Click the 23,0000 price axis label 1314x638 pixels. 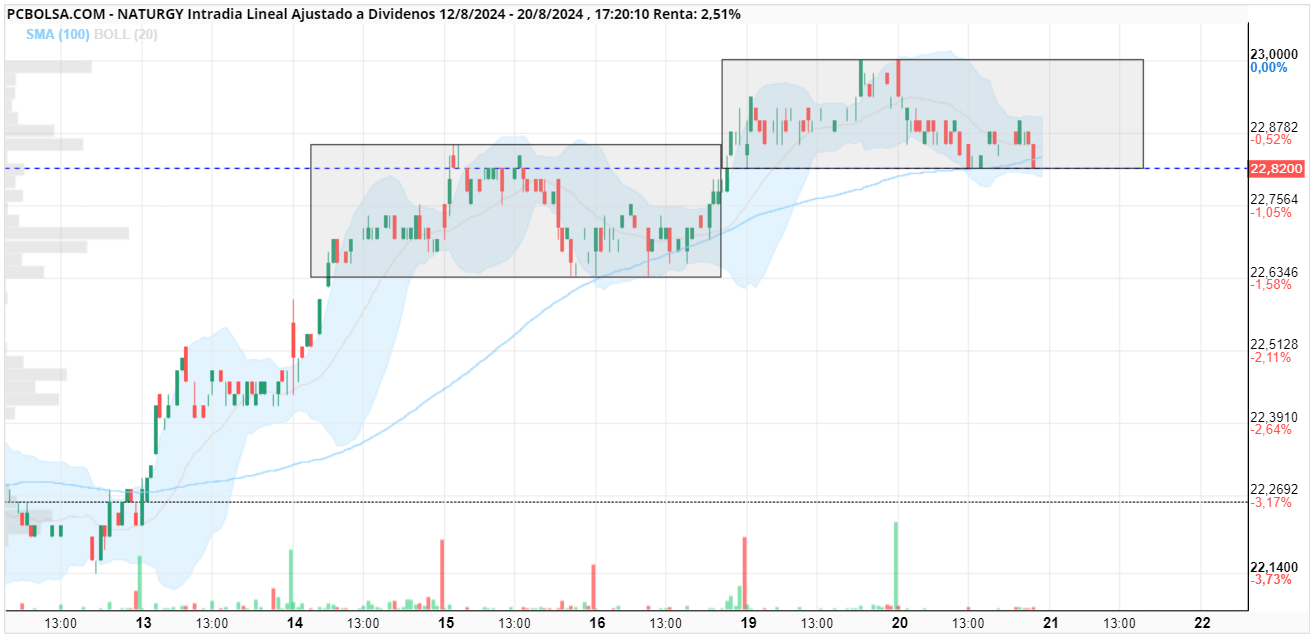pos(1274,54)
